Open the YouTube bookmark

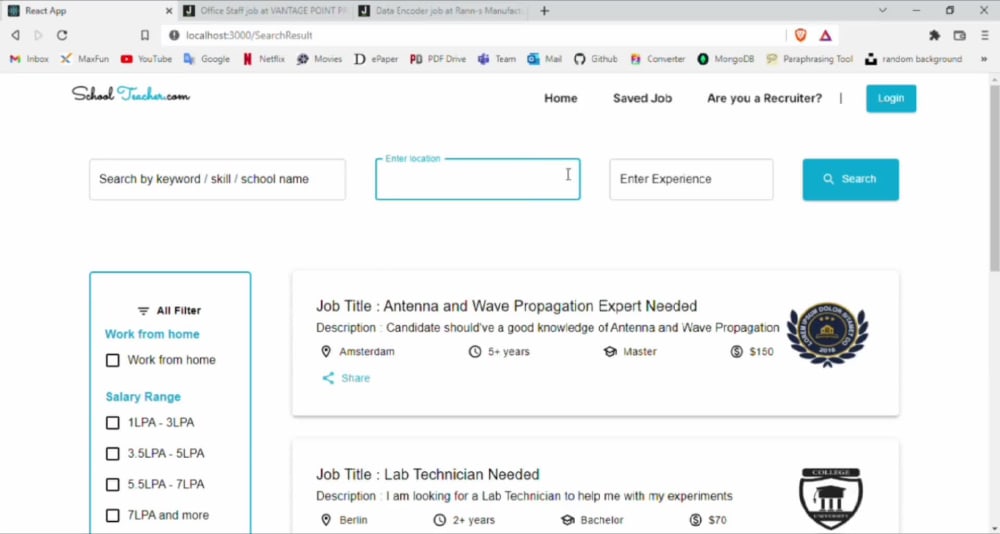click(147, 59)
